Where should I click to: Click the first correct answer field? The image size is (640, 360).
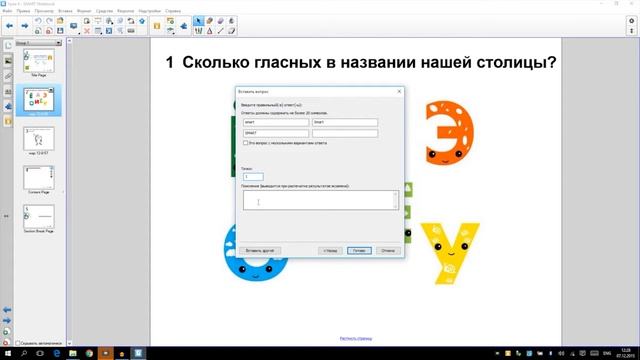[x=276, y=122]
